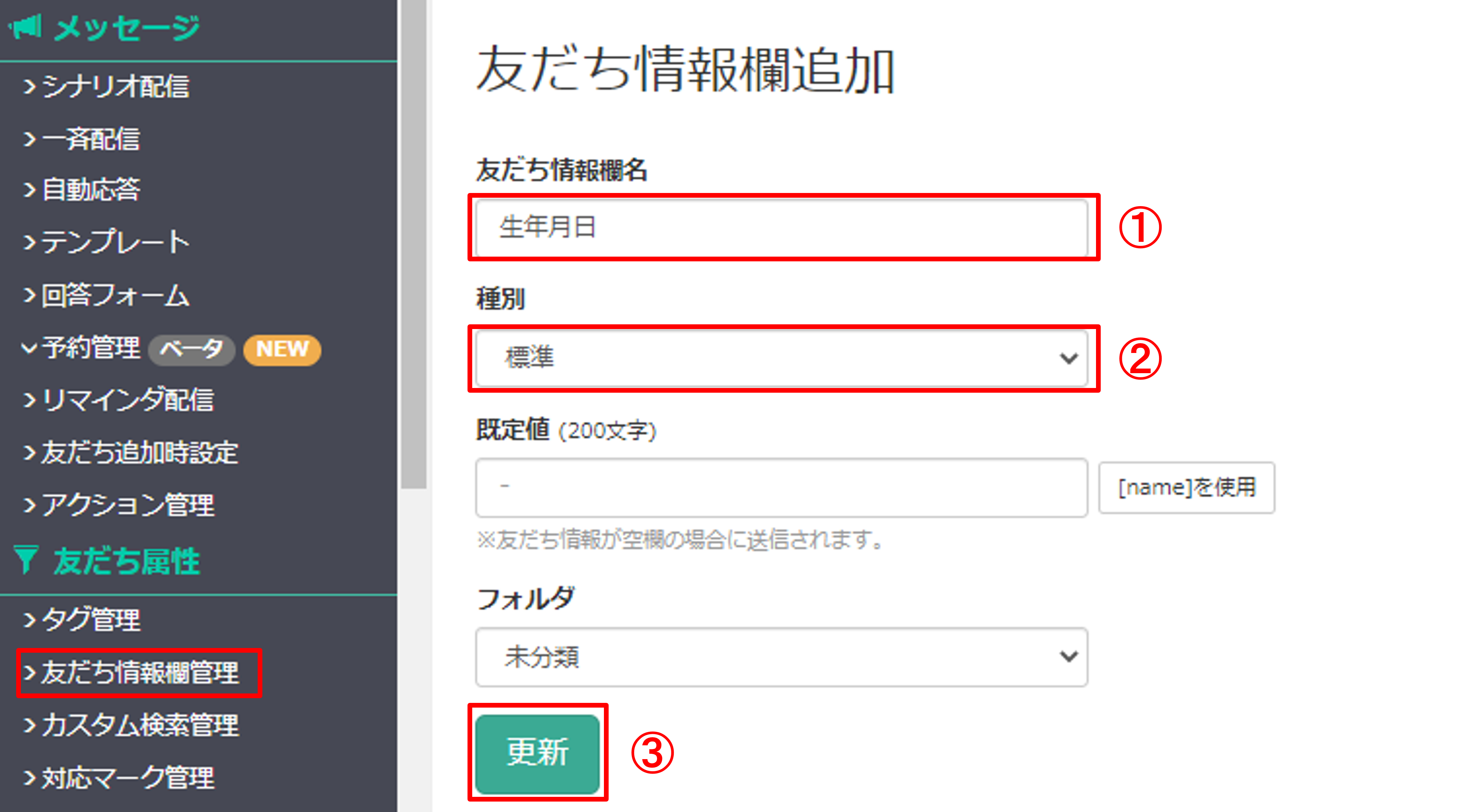Open シナリオ配信 in the sidebar
Image resolution: width=1482 pixels, height=812 pixels.
click(x=115, y=87)
